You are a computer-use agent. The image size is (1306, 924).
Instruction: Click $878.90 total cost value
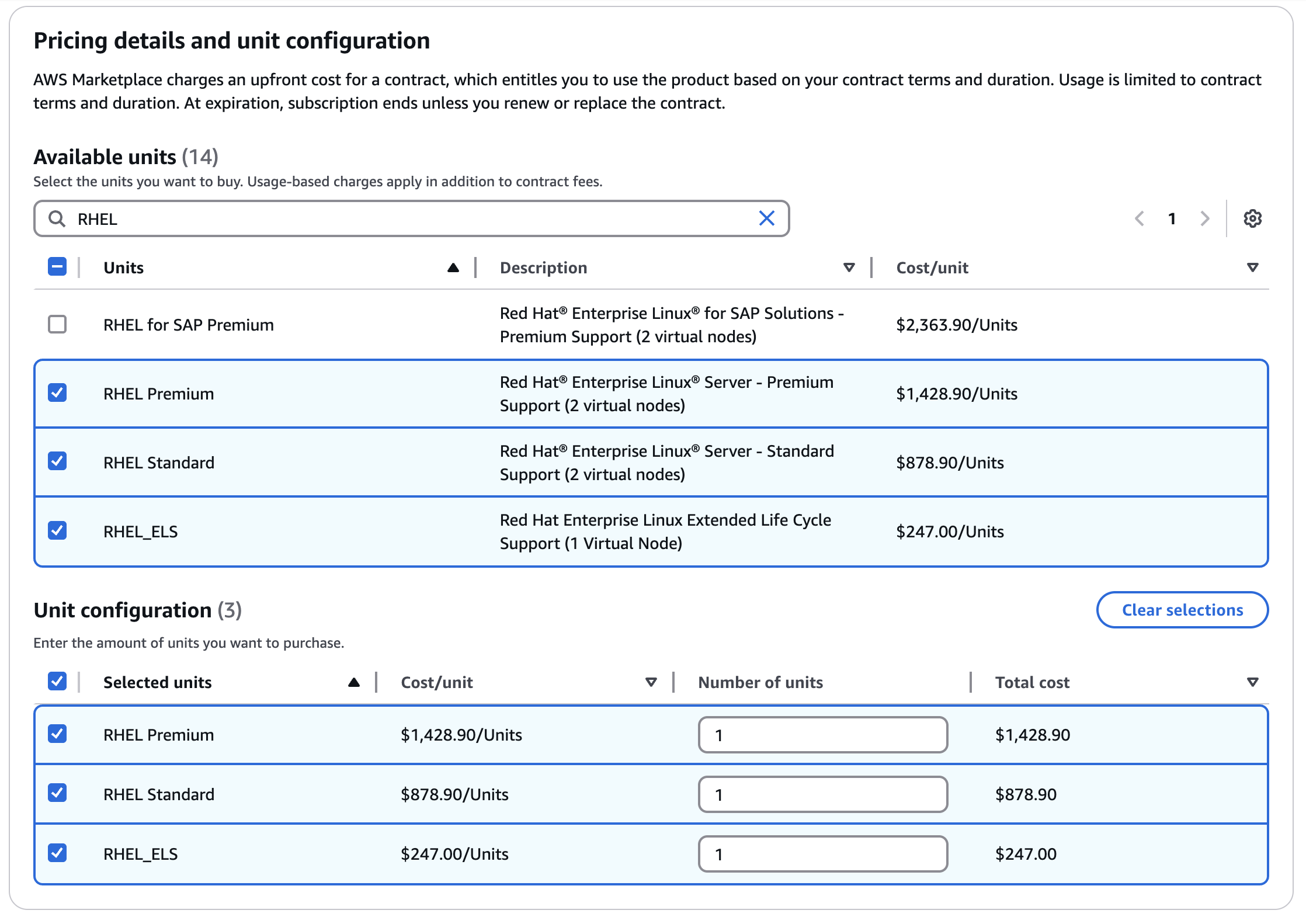point(1026,794)
